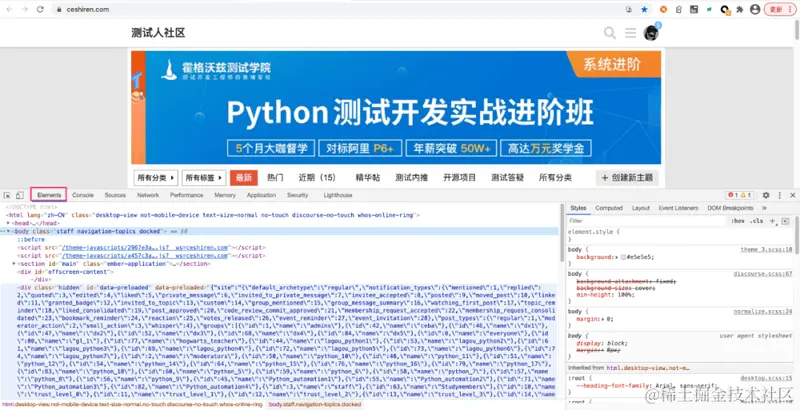Click the 近期 (15) nav link

317,178
